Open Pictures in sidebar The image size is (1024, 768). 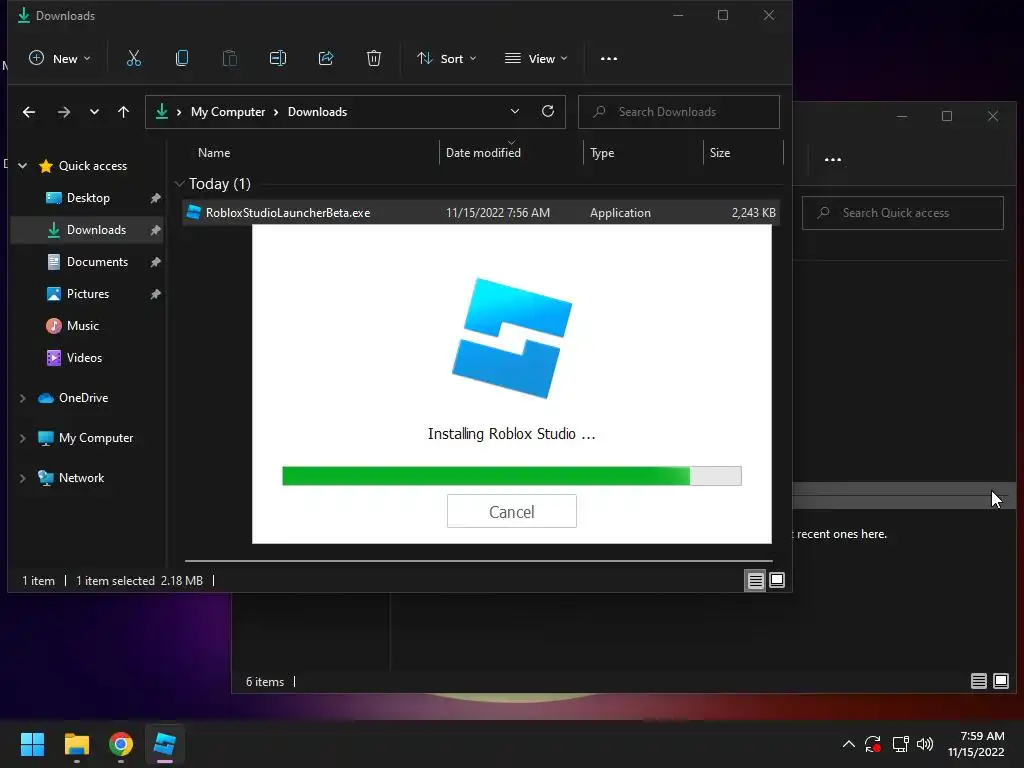tap(88, 294)
